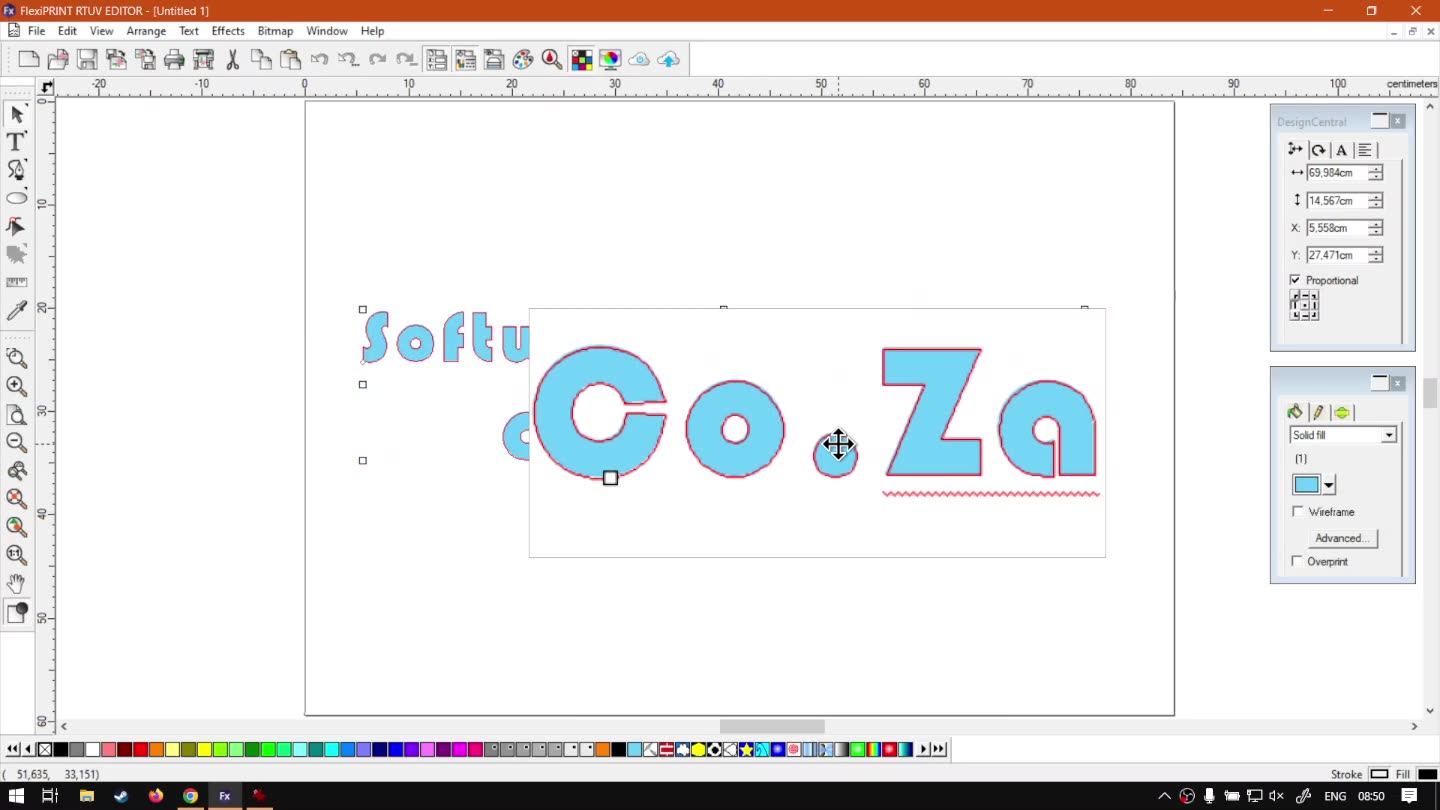Uncheck the Proportional checkbox
The image size is (1440, 810).
pos(1296,280)
